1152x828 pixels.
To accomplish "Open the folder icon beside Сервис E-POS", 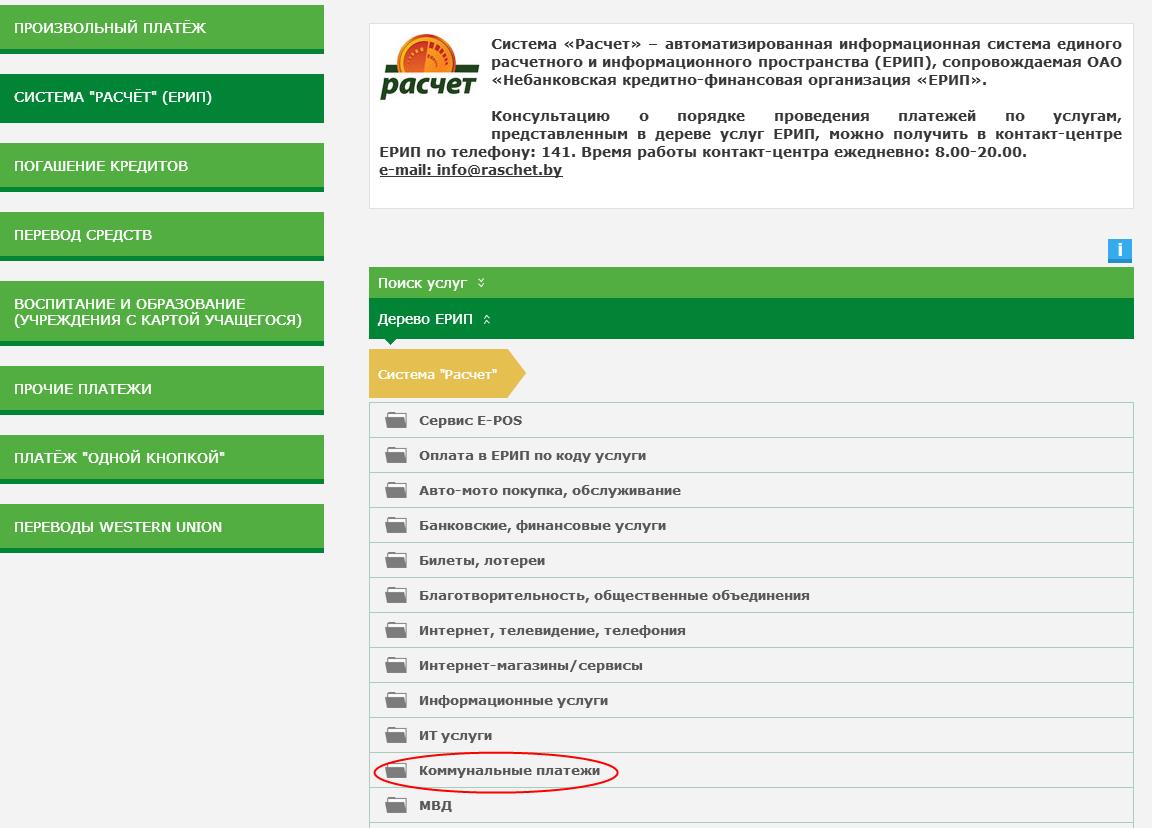I will pyautogui.click(x=396, y=420).
